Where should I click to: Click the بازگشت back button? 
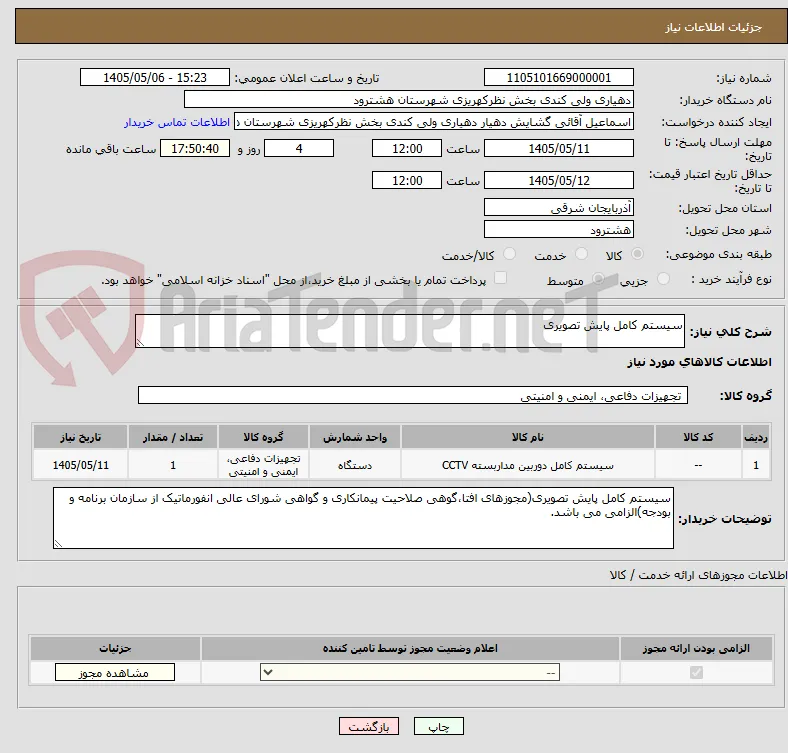(368, 726)
